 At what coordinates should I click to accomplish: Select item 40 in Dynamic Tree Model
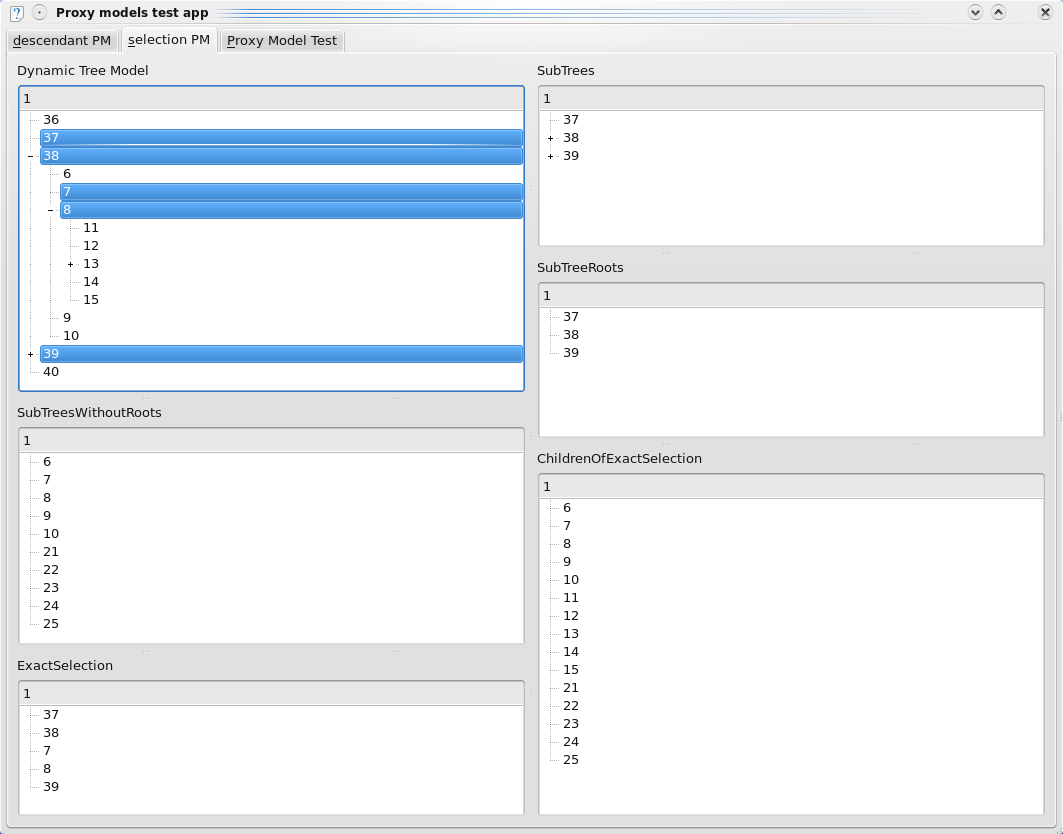51,372
